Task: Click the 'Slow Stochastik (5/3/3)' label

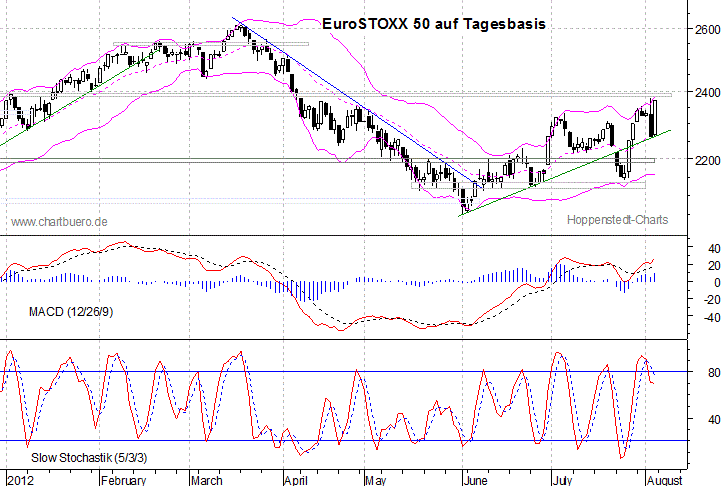Action: tap(89, 457)
